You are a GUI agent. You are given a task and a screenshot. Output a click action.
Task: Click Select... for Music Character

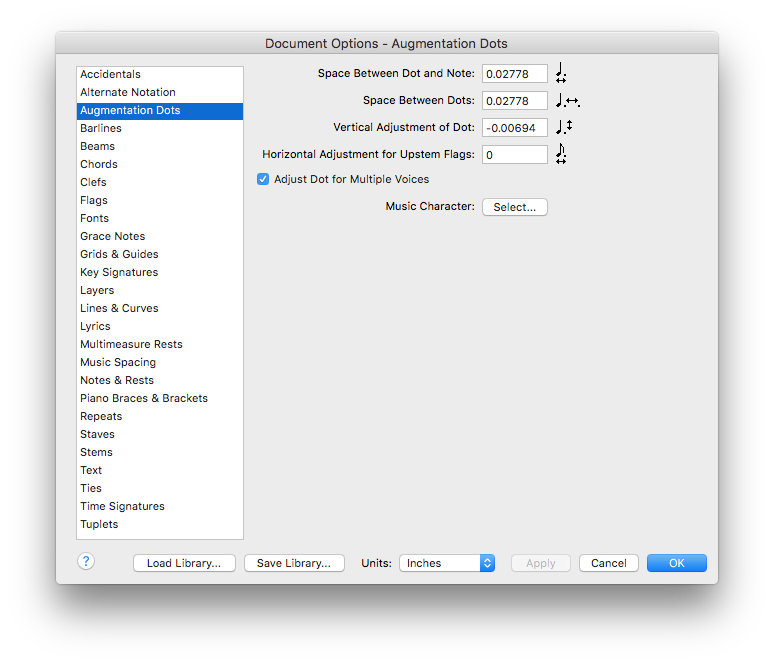point(515,207)
